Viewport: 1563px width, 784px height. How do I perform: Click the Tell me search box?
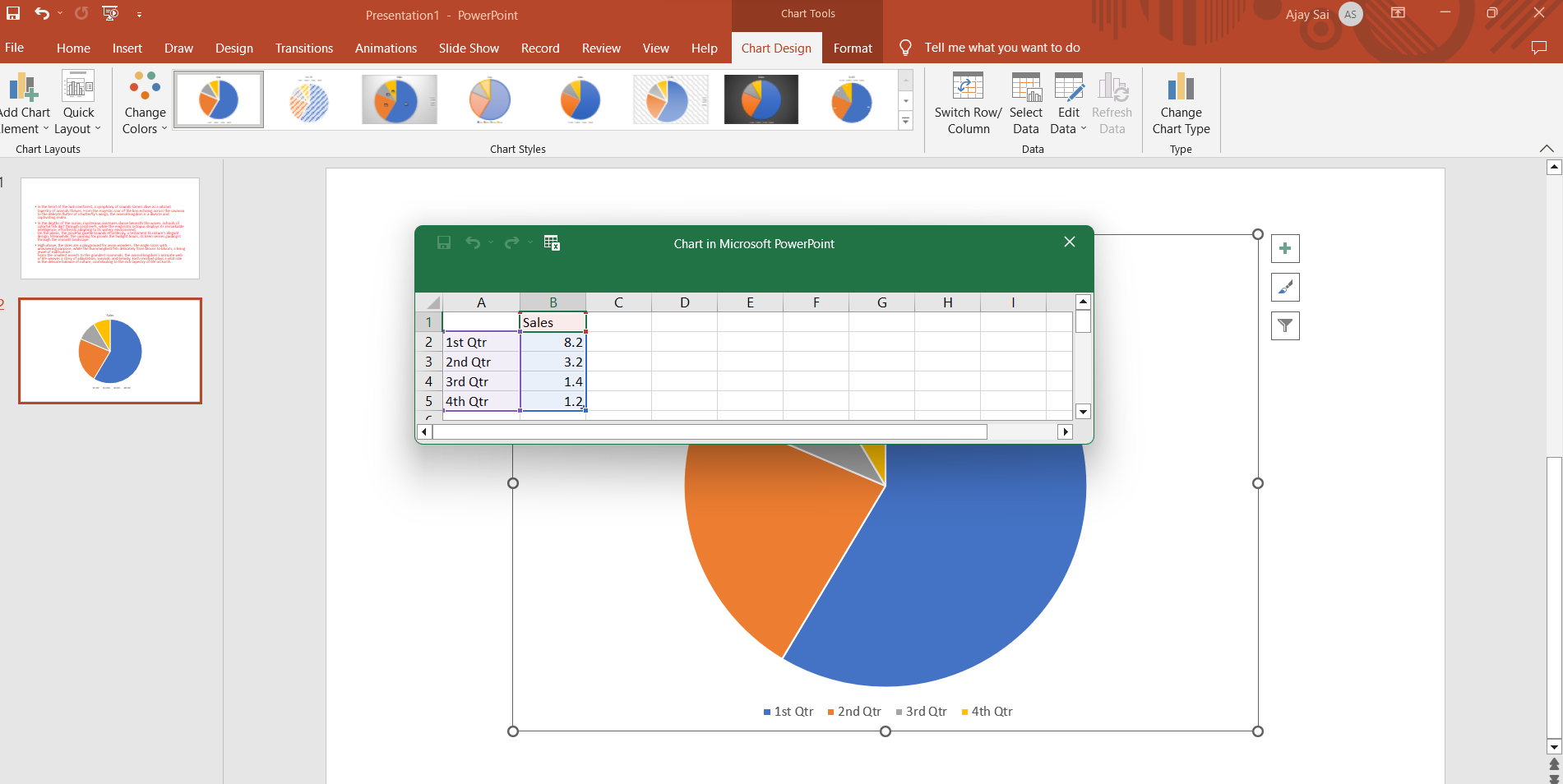pyautogui.click(x=1001, y=48)
